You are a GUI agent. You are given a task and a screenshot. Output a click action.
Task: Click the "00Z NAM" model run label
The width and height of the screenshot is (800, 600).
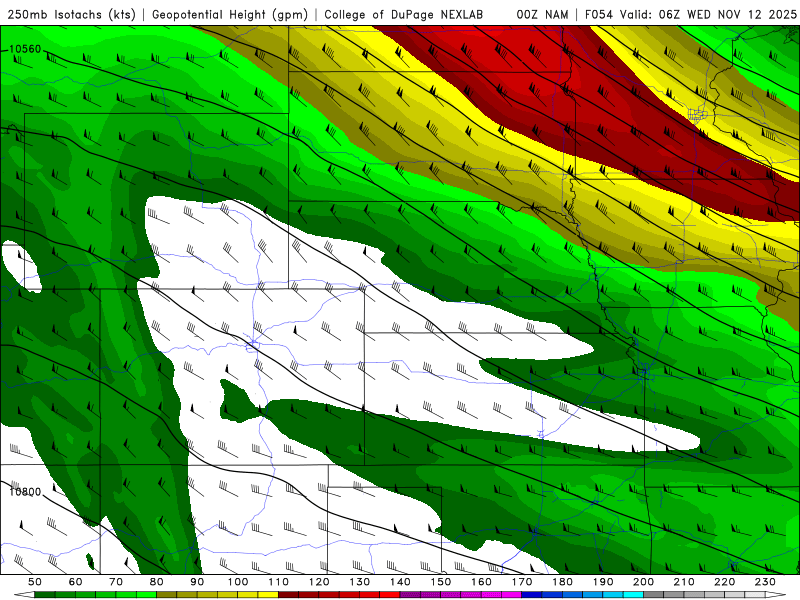pyautogui.click(x=542, y=15)
